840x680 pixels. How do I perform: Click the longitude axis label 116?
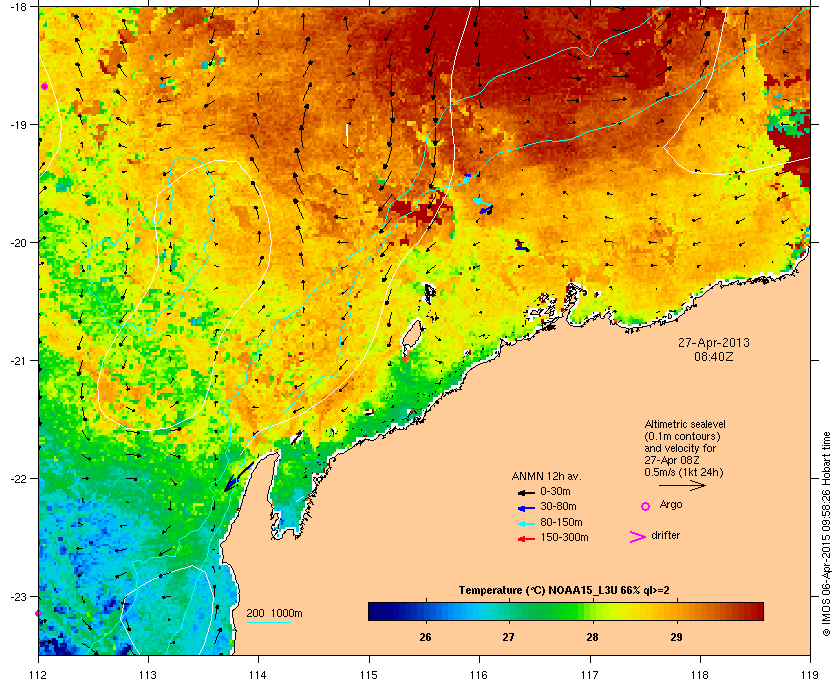(479, 674)
